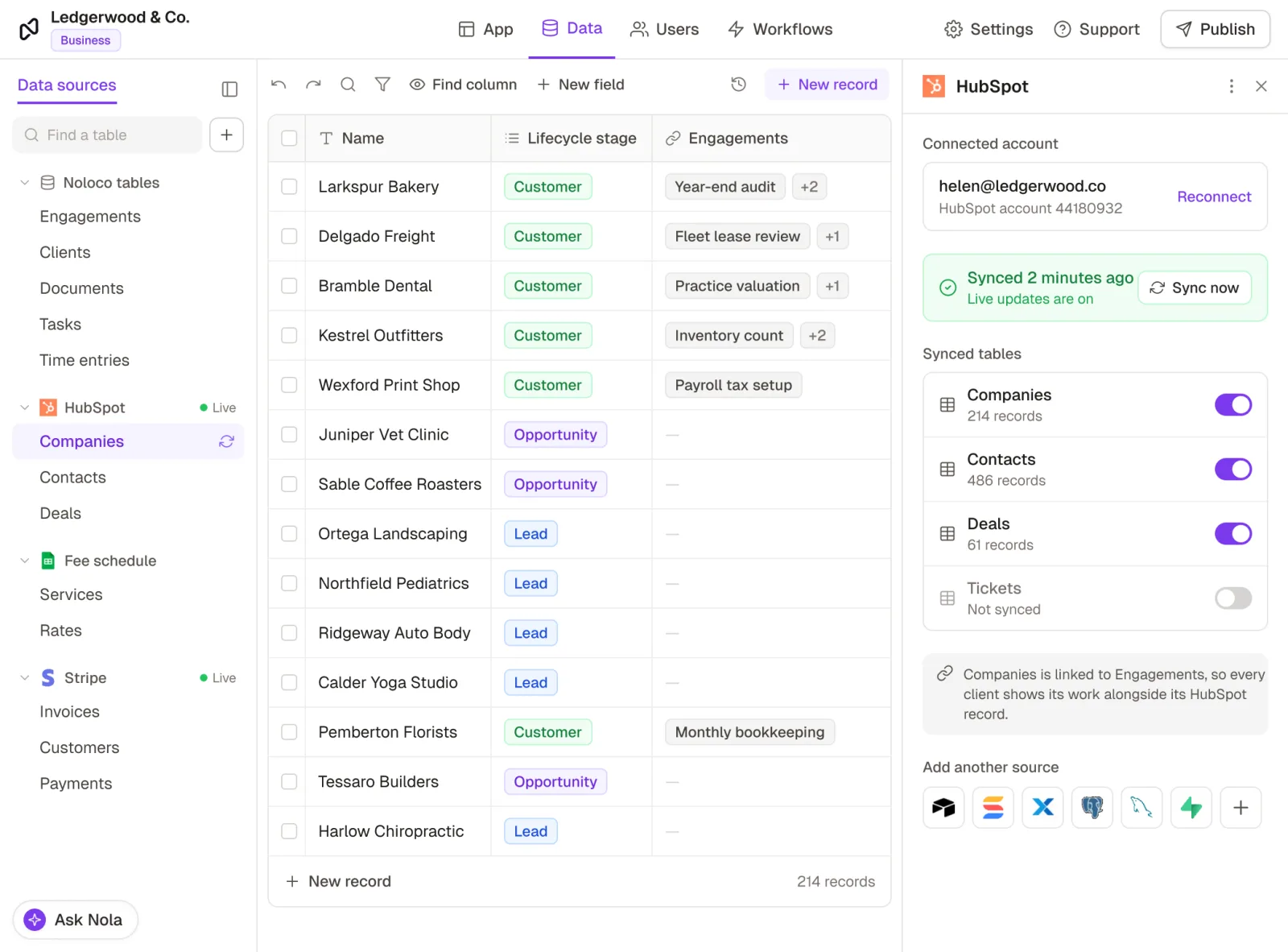Open HubSpot panel three-dot menu
The image size is (1288, 952).
pyautogui.click(x=1231, y=86)
